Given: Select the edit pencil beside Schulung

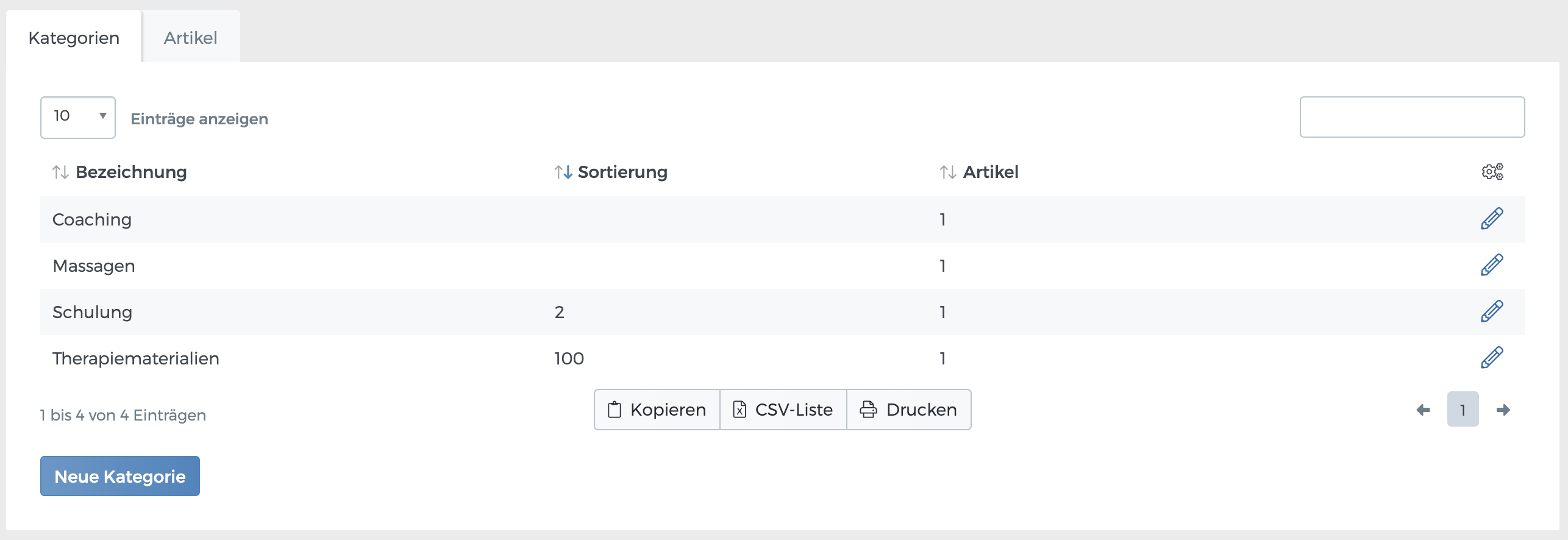Looking at the screenshot, I should (1491, 311).
